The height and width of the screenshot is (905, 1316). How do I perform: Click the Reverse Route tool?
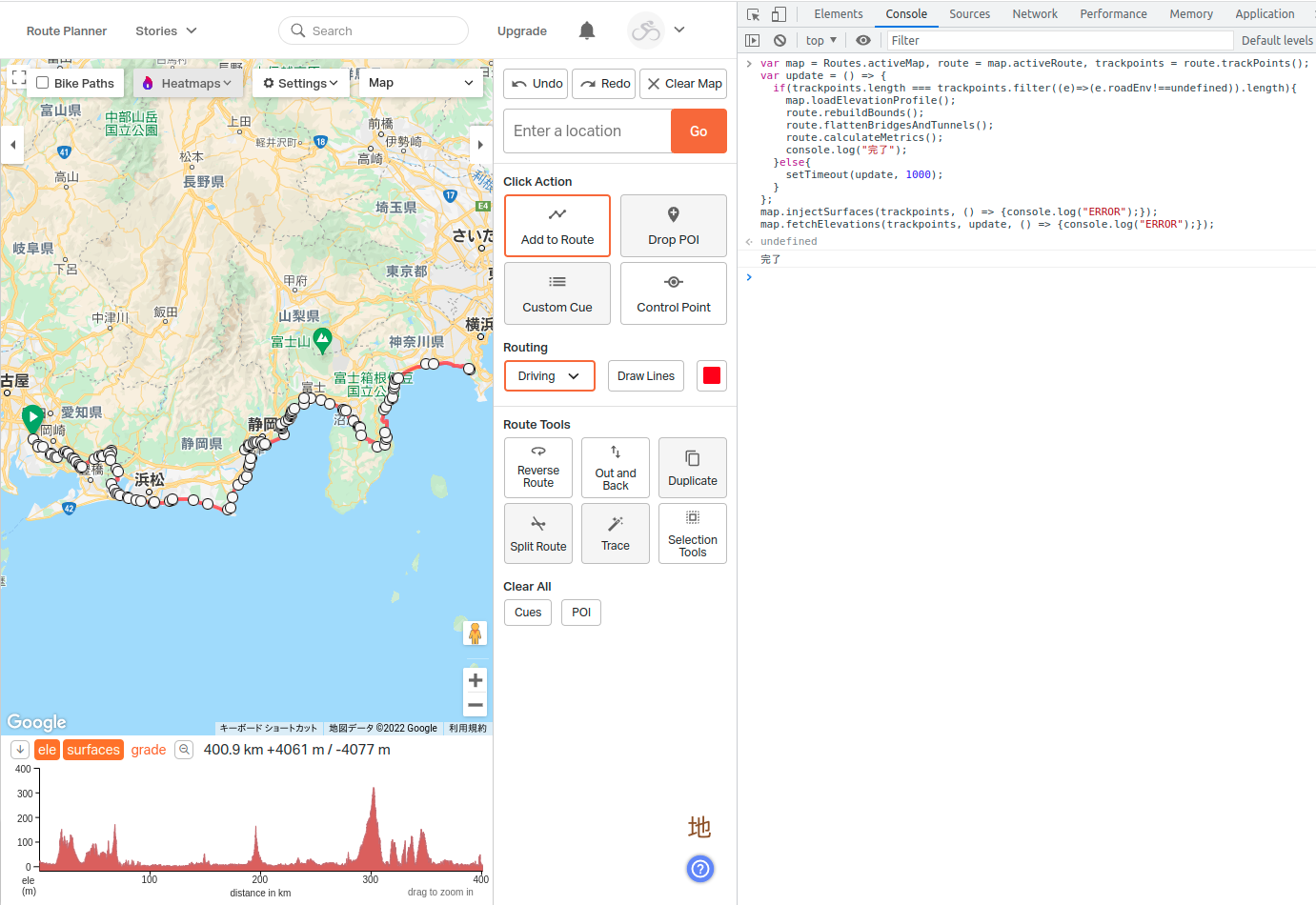click(538, 468)
